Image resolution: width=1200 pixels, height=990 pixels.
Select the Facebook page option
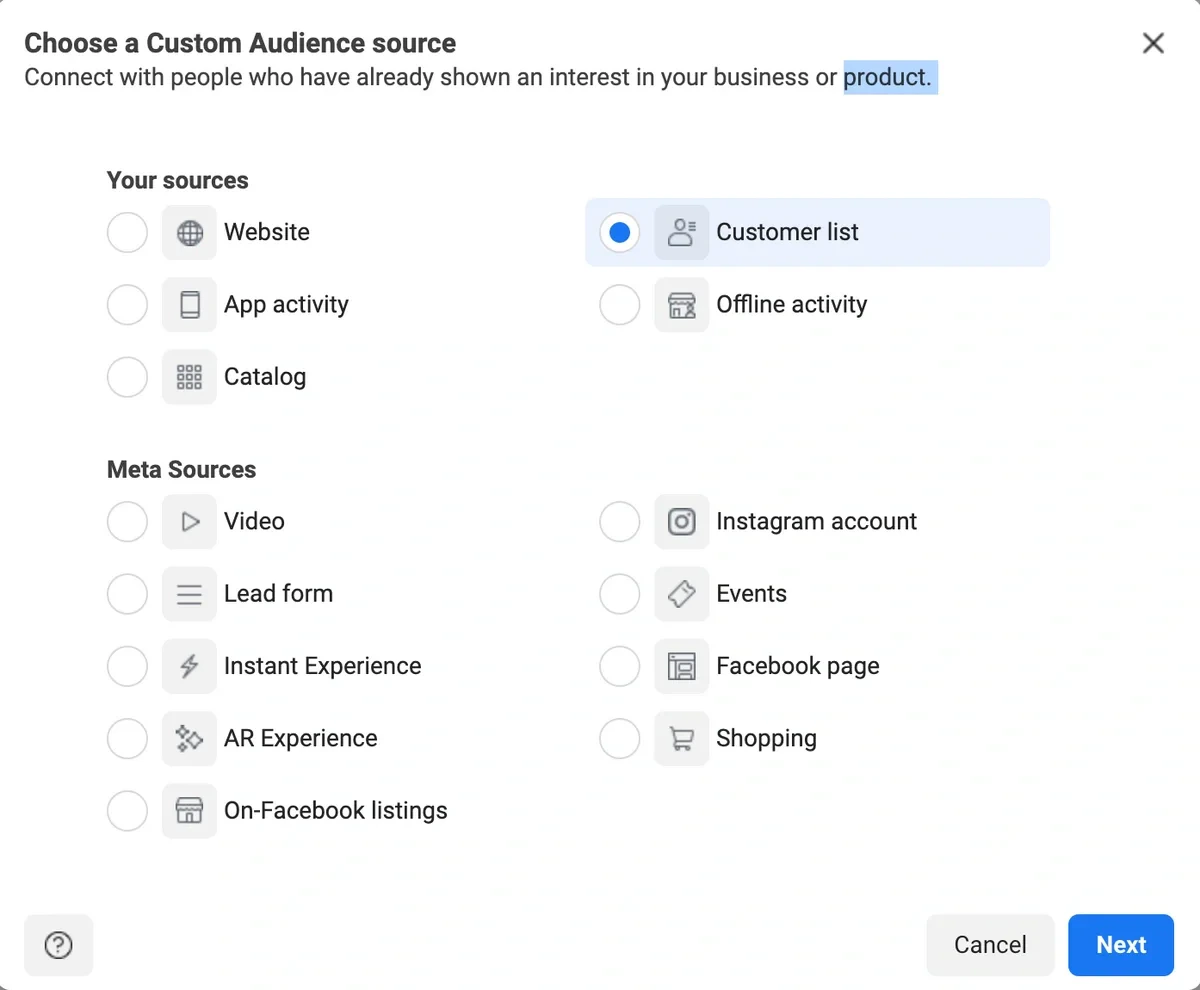[x=620, y=666]
